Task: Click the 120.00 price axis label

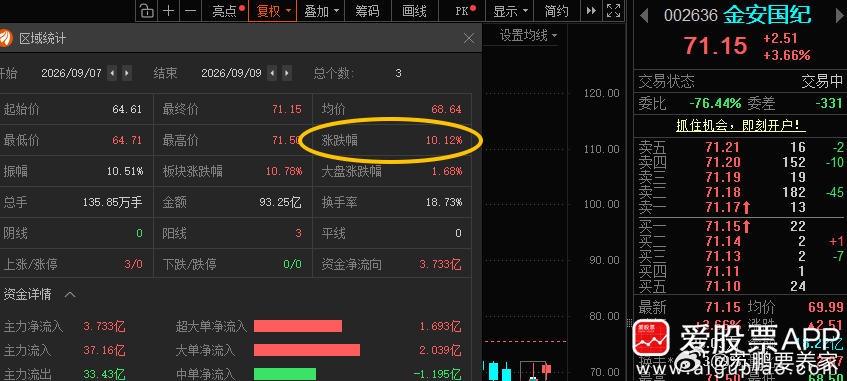Action: [x=601, y=93]
